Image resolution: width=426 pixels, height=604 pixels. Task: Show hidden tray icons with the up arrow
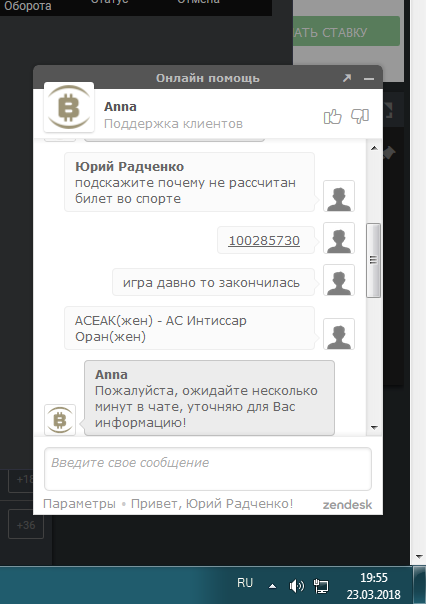[272, 586]
